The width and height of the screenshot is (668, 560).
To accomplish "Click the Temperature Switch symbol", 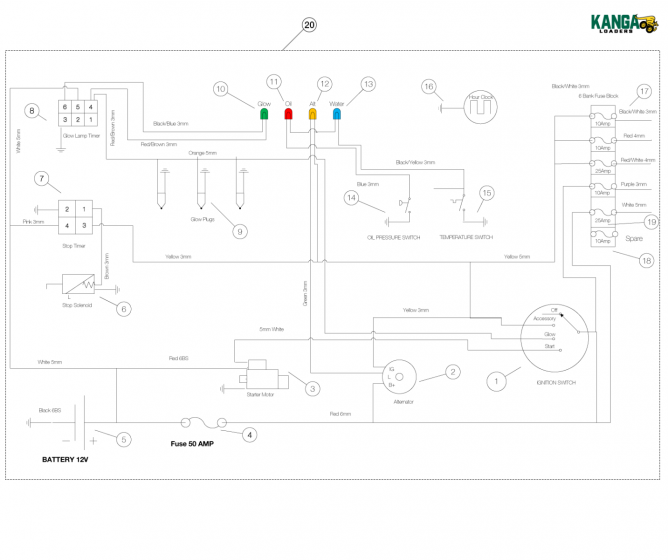I will 459,208.
